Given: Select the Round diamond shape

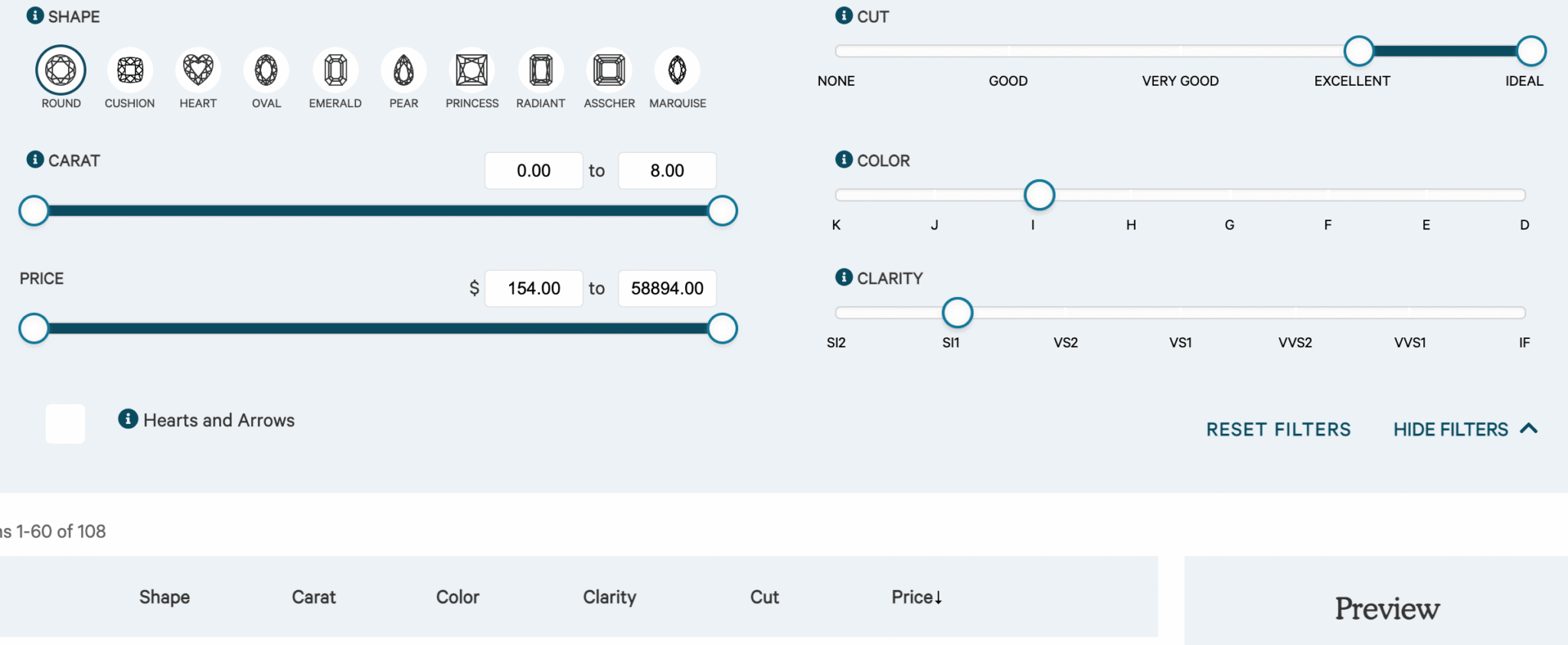Looking at the screenshot, I should coord(60,70).
